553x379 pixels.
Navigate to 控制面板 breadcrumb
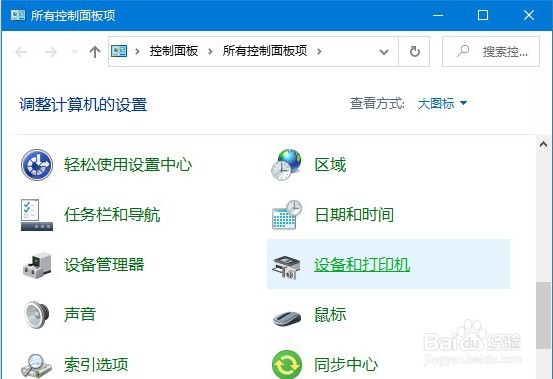[174, 51]
